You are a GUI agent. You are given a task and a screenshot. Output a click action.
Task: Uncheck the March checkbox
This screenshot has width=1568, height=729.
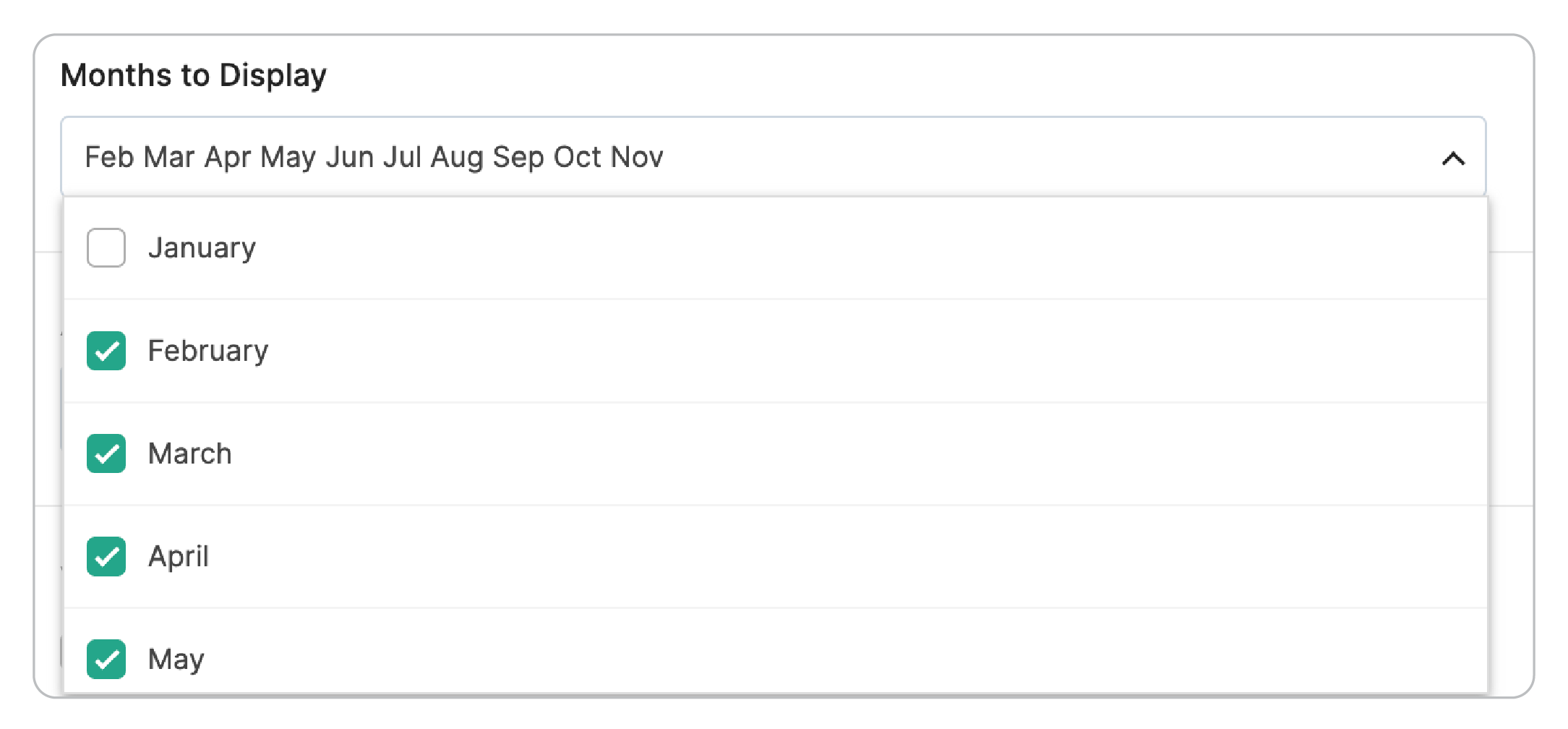[x=106, y=453]
